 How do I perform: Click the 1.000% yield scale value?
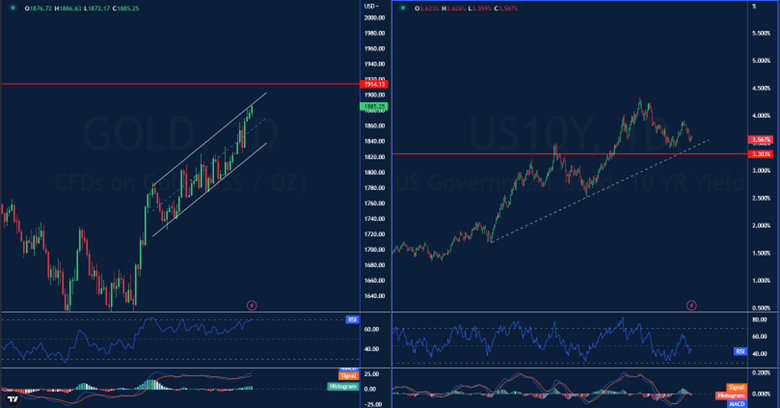(761, 281)
